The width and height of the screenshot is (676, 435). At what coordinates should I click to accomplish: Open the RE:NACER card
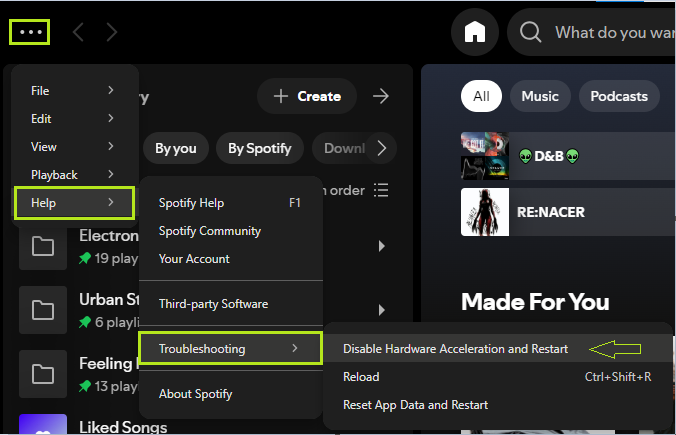(568, 212)
